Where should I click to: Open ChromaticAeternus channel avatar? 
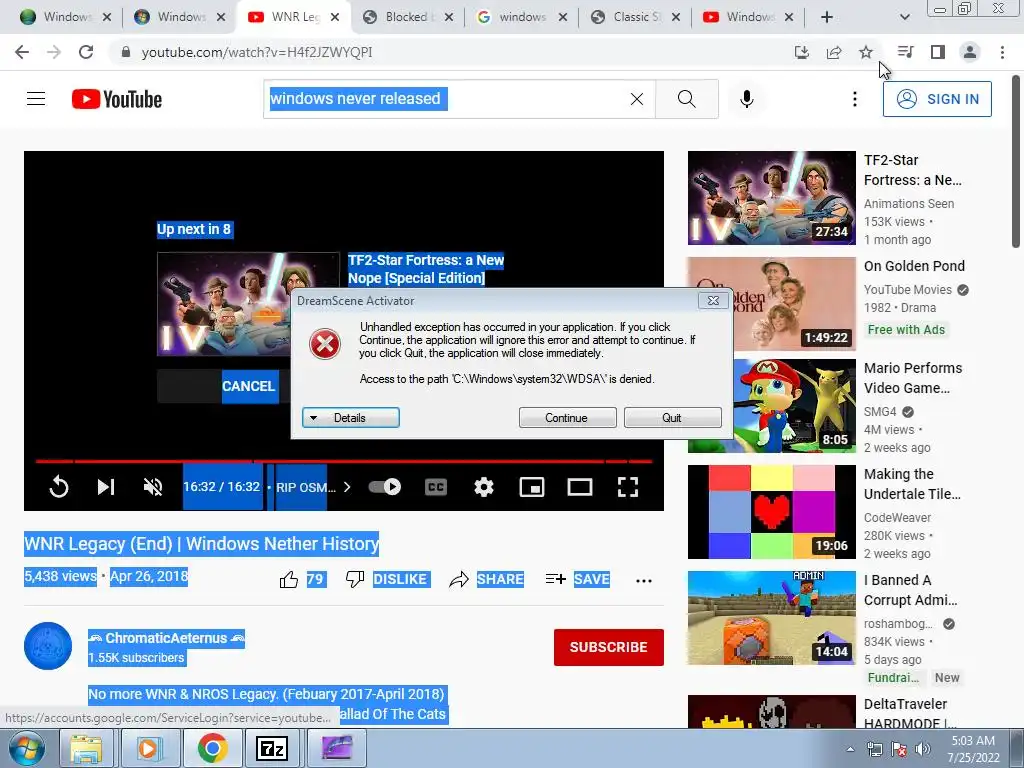click(x=48, y=646)
